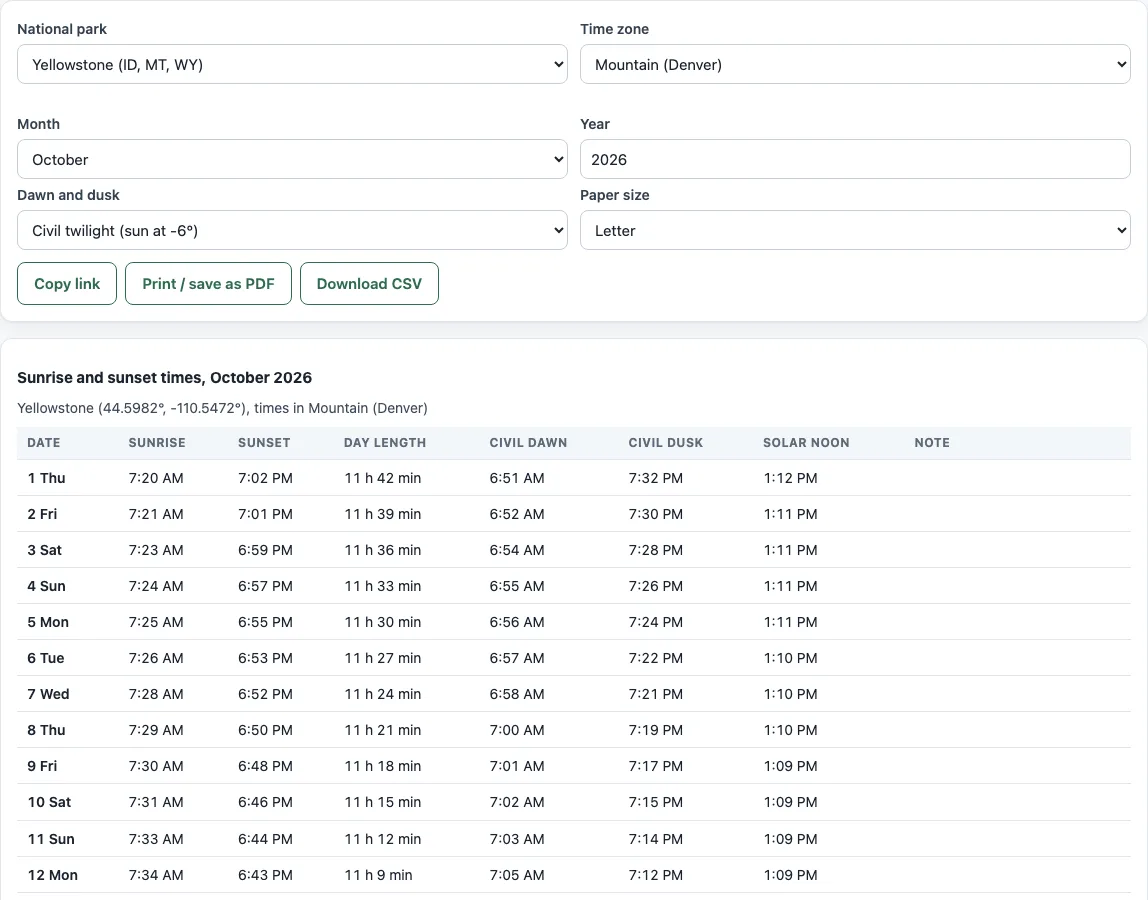The image size is (1148, 900).
Task: Open the Dawn and dusk dropdown
Action: 292,231
